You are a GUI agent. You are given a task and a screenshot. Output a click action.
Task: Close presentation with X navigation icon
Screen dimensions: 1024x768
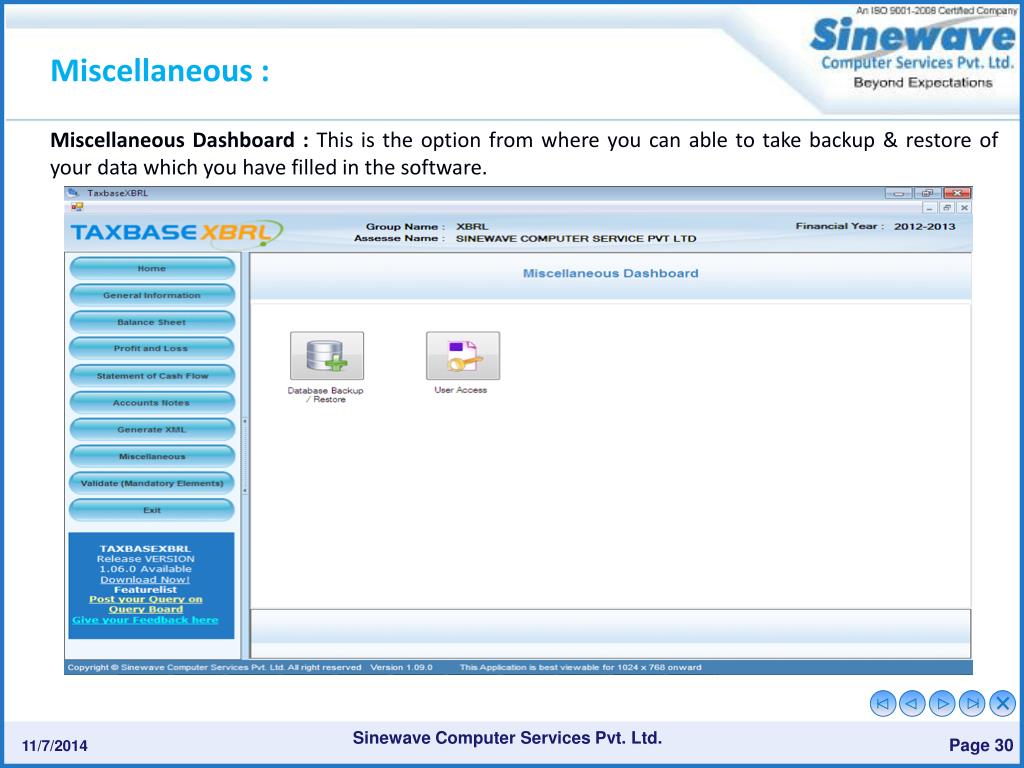click(1002, 703)
